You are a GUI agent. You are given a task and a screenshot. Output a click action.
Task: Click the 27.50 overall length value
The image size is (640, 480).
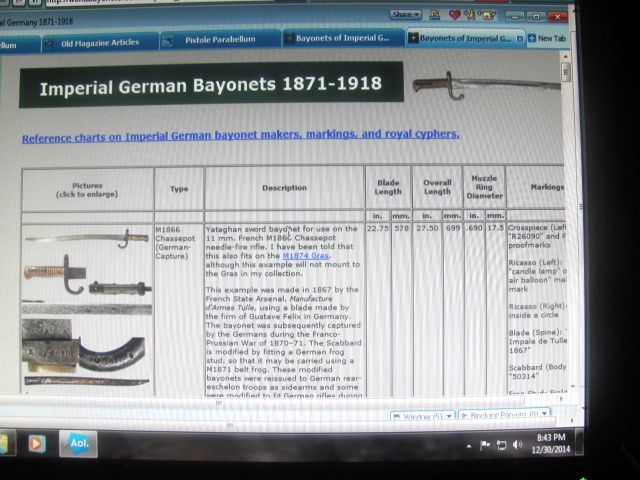(427, 228)
